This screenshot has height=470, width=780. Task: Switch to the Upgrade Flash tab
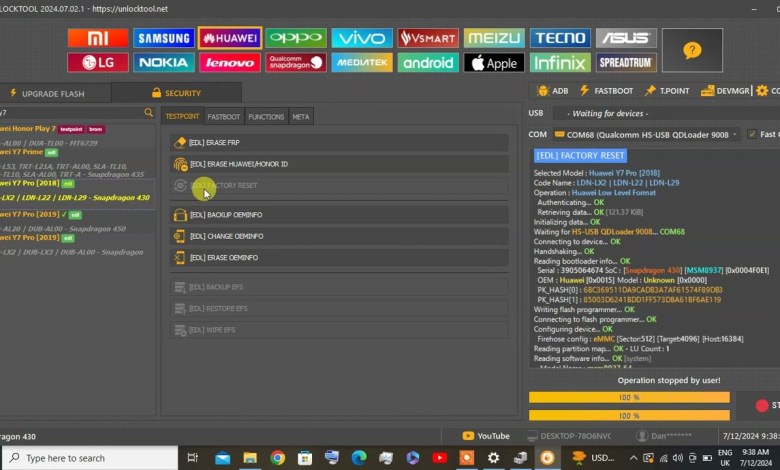[x=55, y=94]
